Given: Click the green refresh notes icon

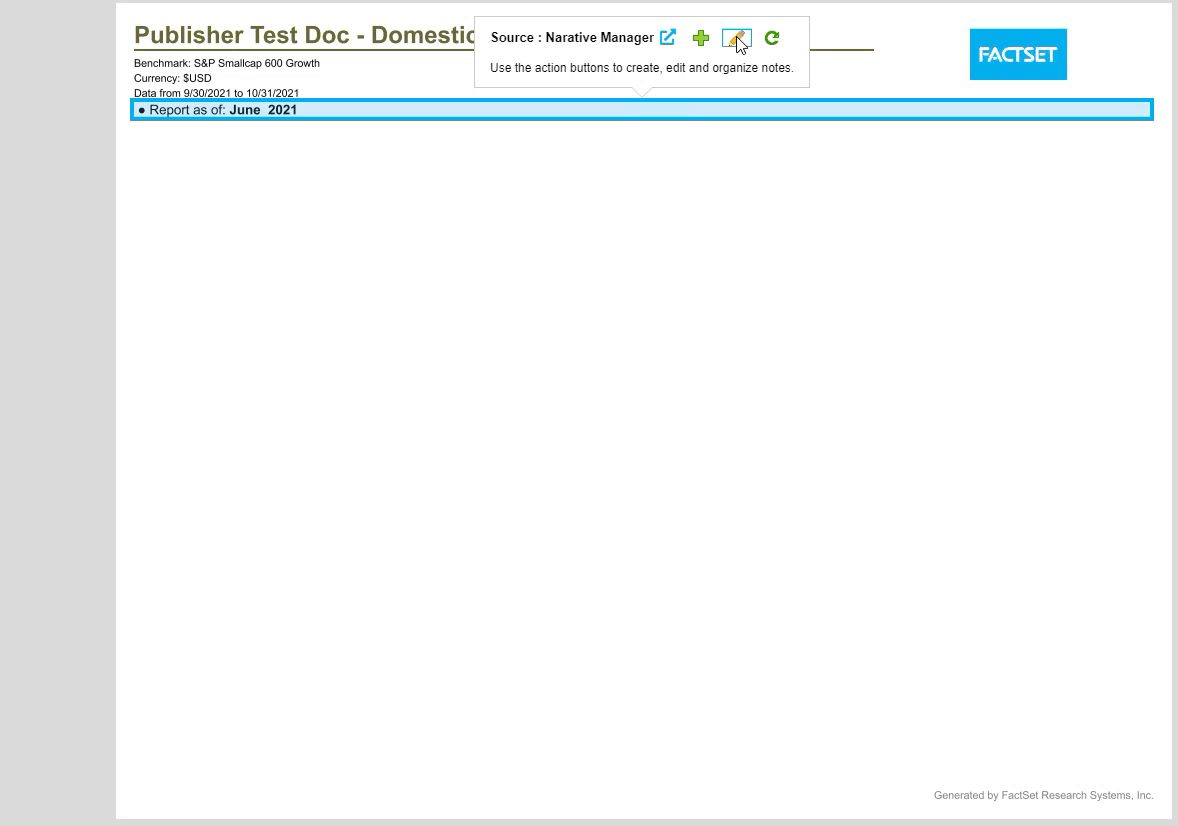Looking at the screenshot, I should coord(772,38).
